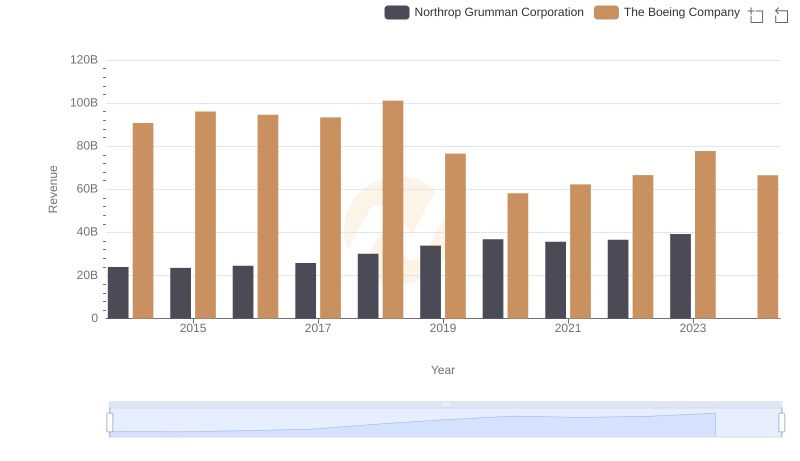The image size is (800, 461).
Task: Click the 100B y-axis label
Action: pos(84,103)
